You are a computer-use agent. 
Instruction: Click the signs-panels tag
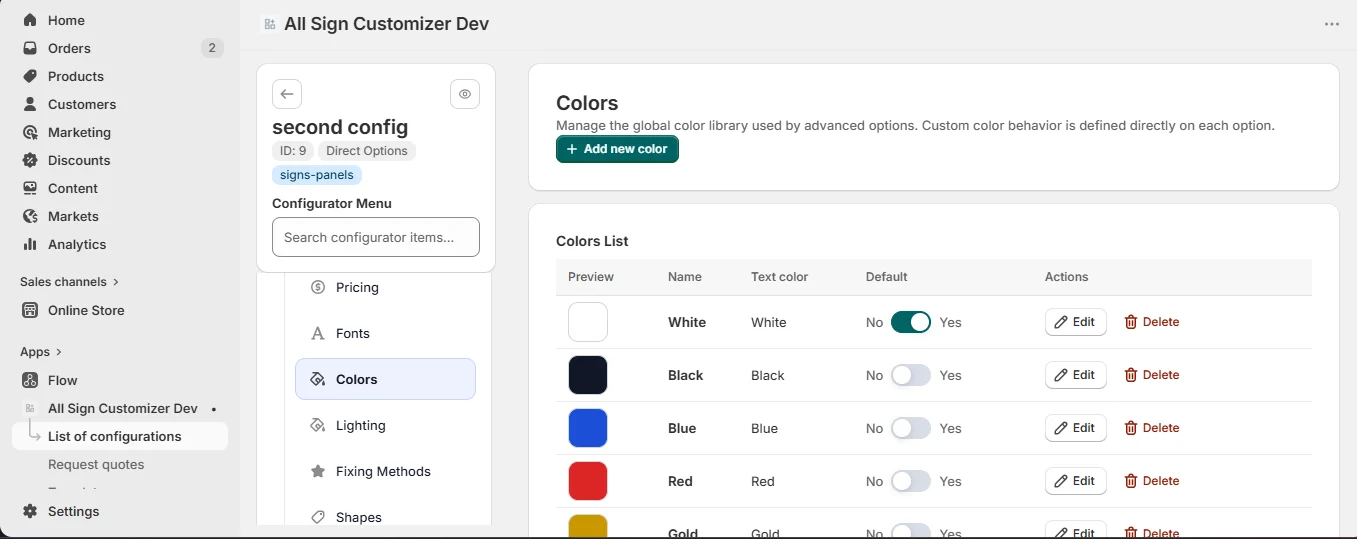click(317, 175)
